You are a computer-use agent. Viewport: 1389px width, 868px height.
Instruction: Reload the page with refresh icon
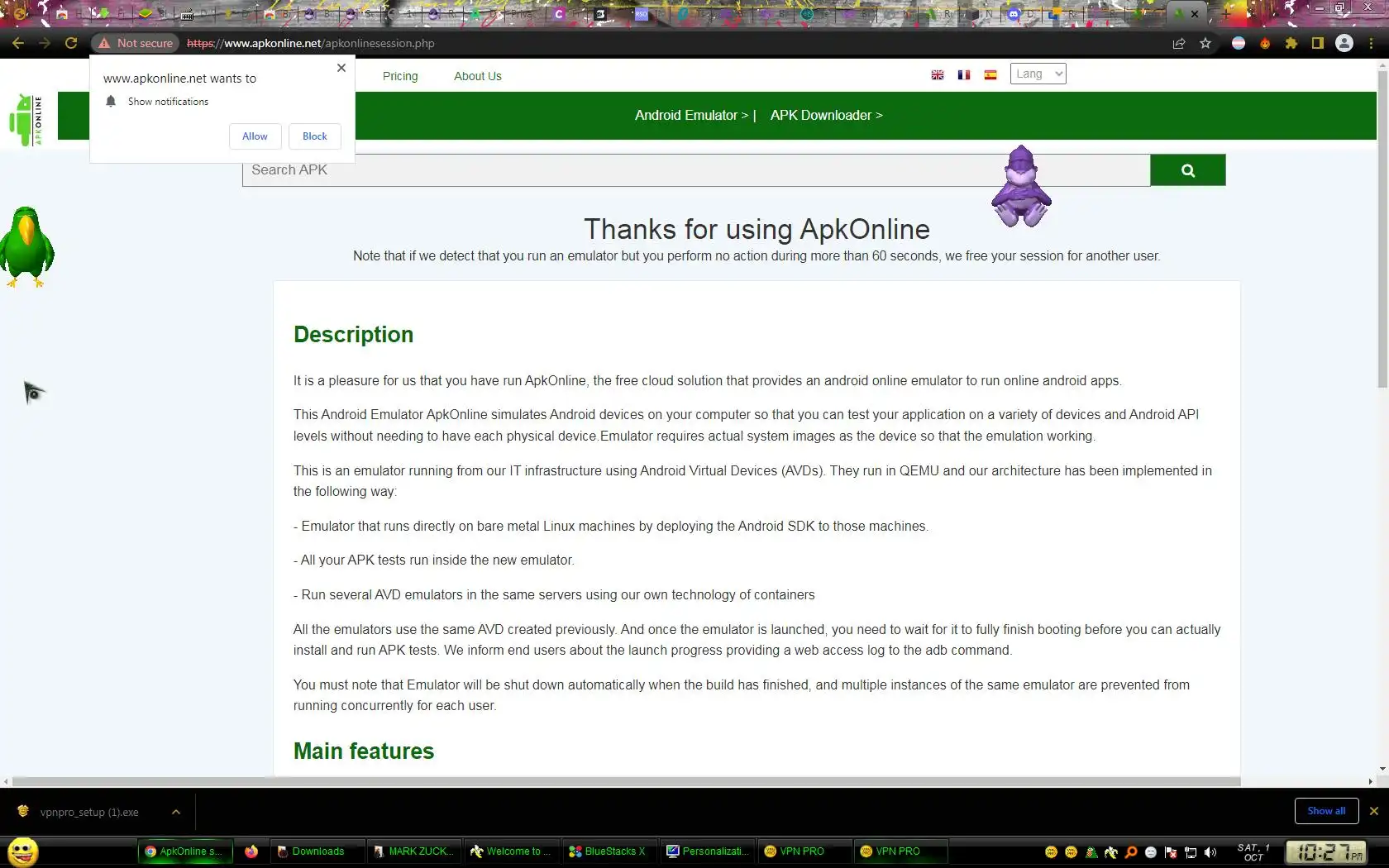click(71, 43)
